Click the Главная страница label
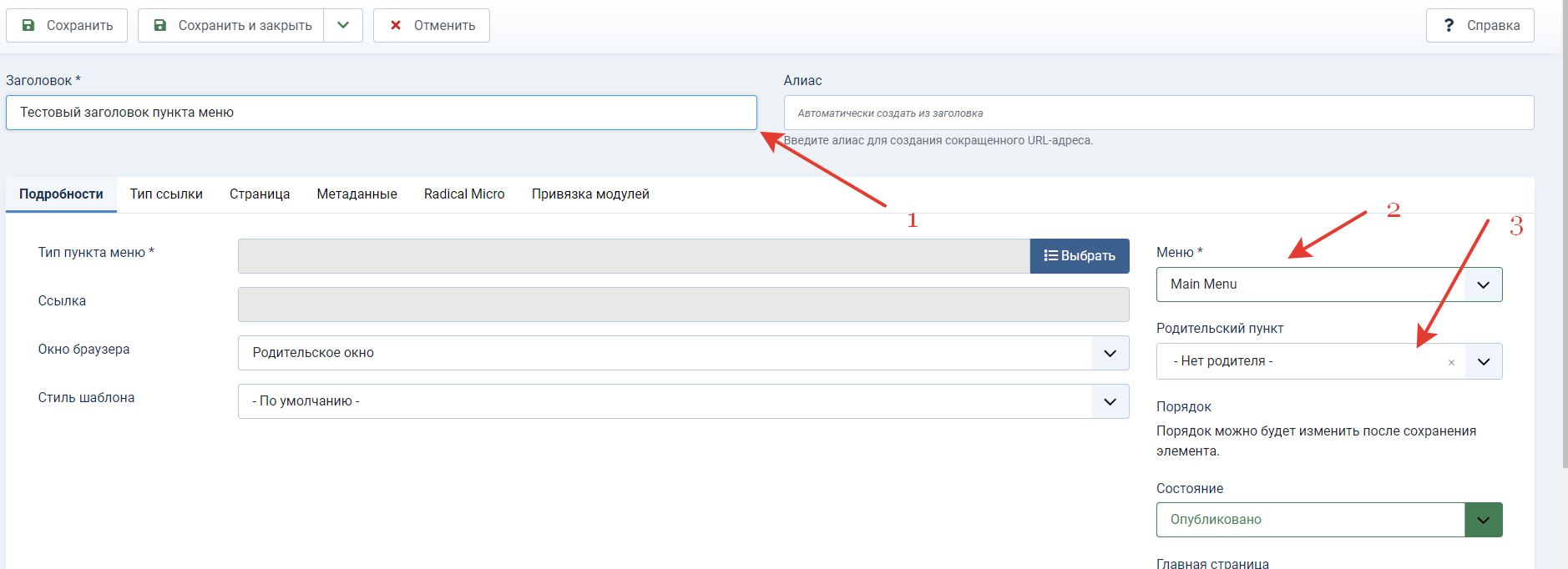 [1212, 563]
